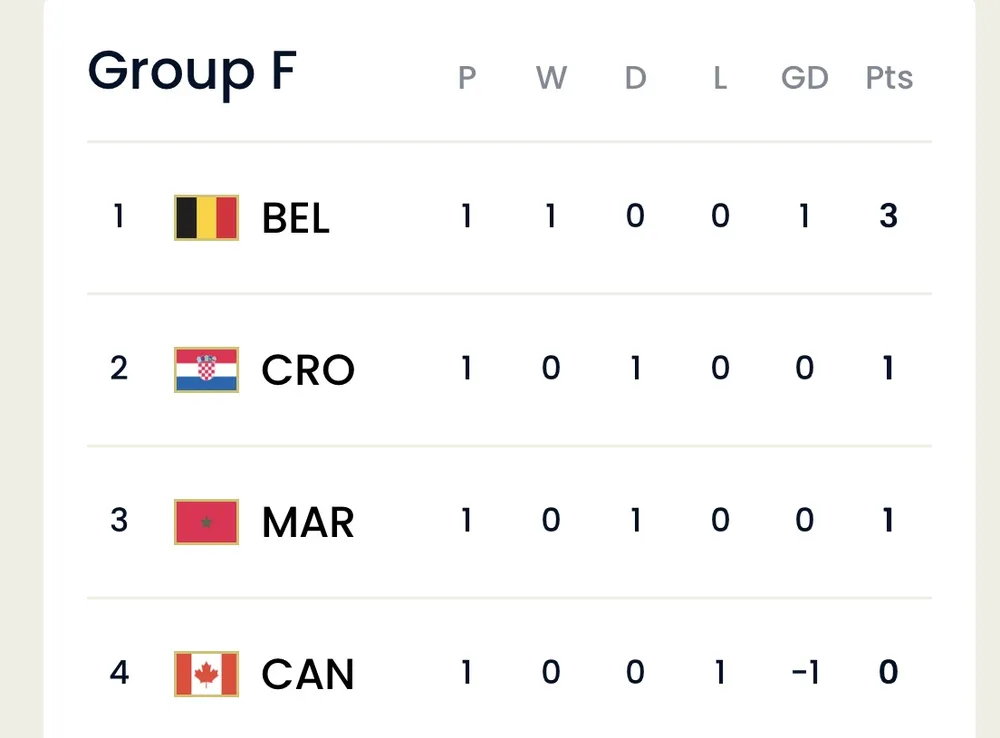Click the Group F heading
Screen dimensions: 1000x738
[x=192, y=72]
